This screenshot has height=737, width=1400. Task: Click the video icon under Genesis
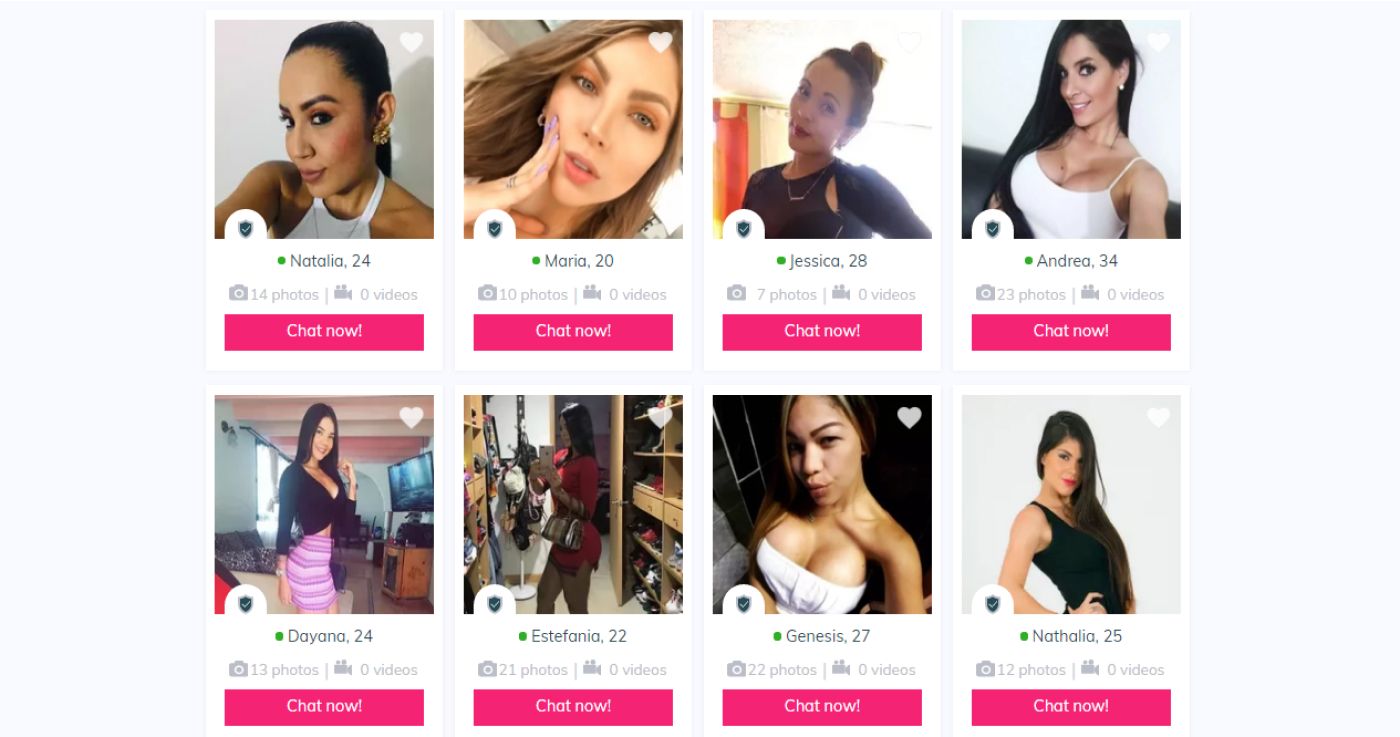tap(841, 668)
